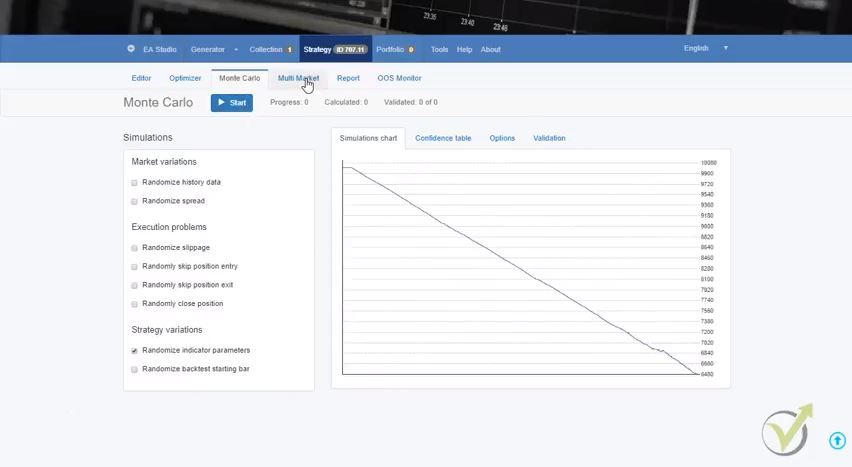Switch to the Multi Market tab
Viewport: 852px width, 467px height.
point(298,78)
